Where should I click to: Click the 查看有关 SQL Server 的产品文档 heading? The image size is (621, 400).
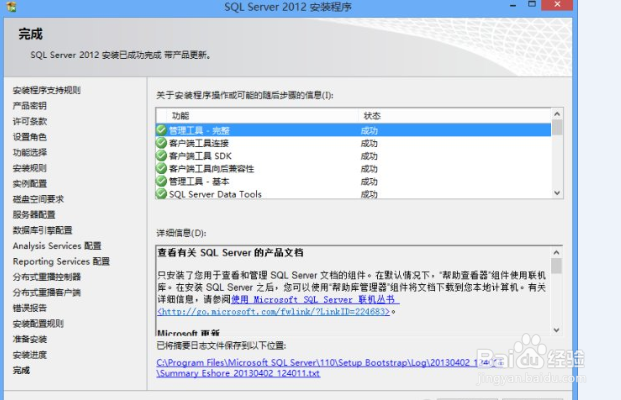(x=230, y=253)
